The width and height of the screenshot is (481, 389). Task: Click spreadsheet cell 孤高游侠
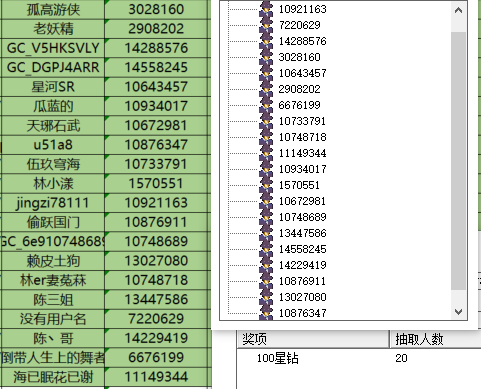click(53, 9)
